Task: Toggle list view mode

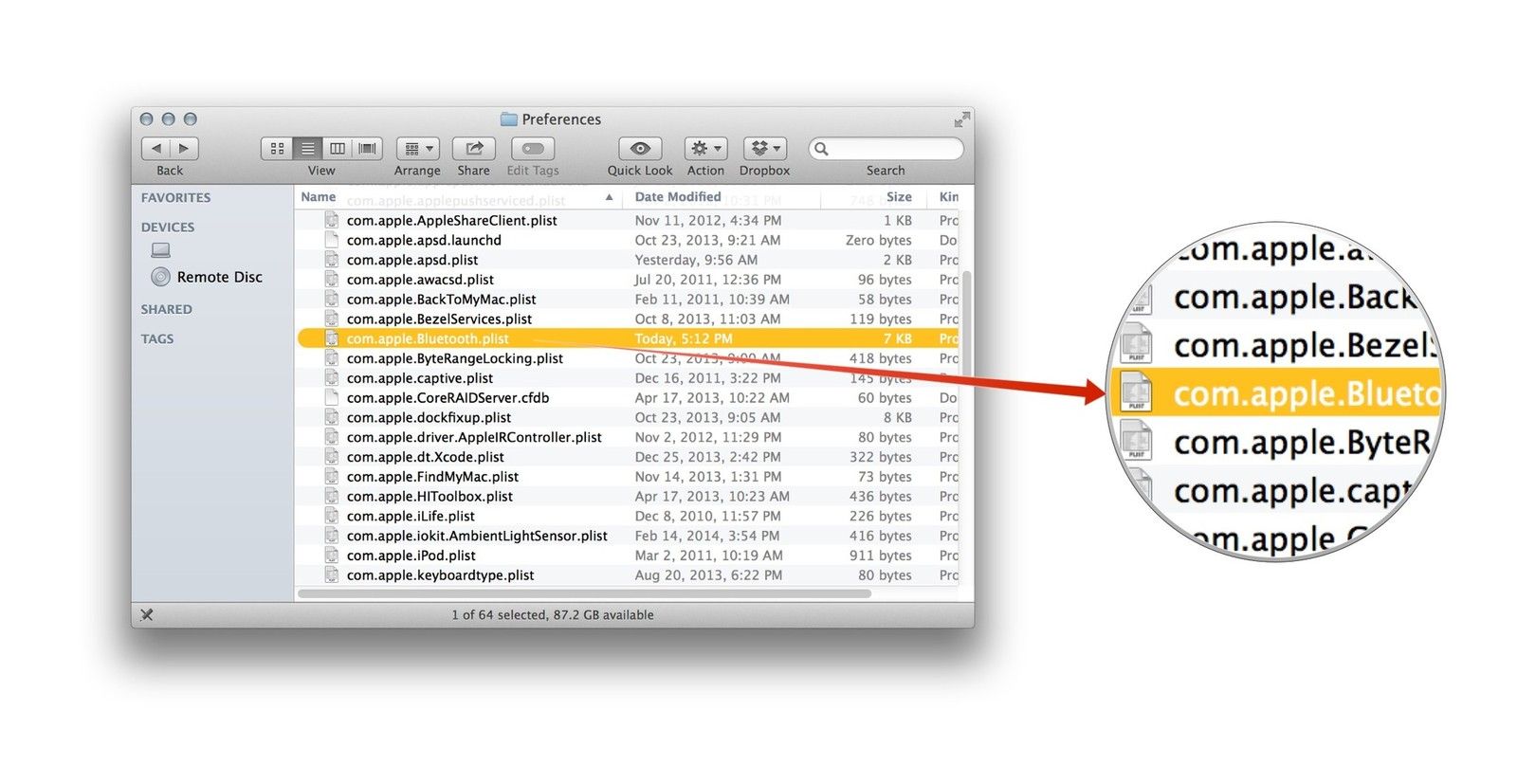Action: coord(307,149)
